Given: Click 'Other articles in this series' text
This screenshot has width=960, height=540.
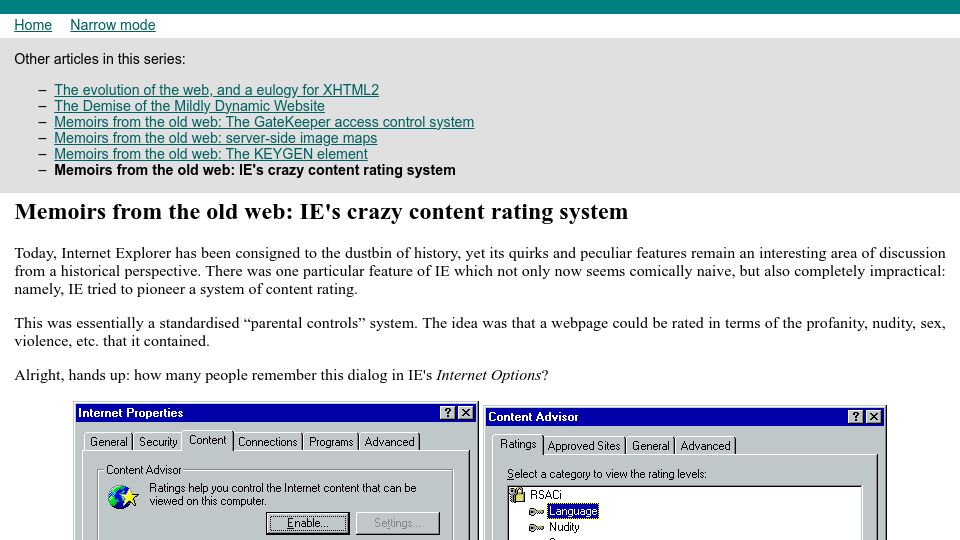Looking at the screenshot, I should pos(100,59).
